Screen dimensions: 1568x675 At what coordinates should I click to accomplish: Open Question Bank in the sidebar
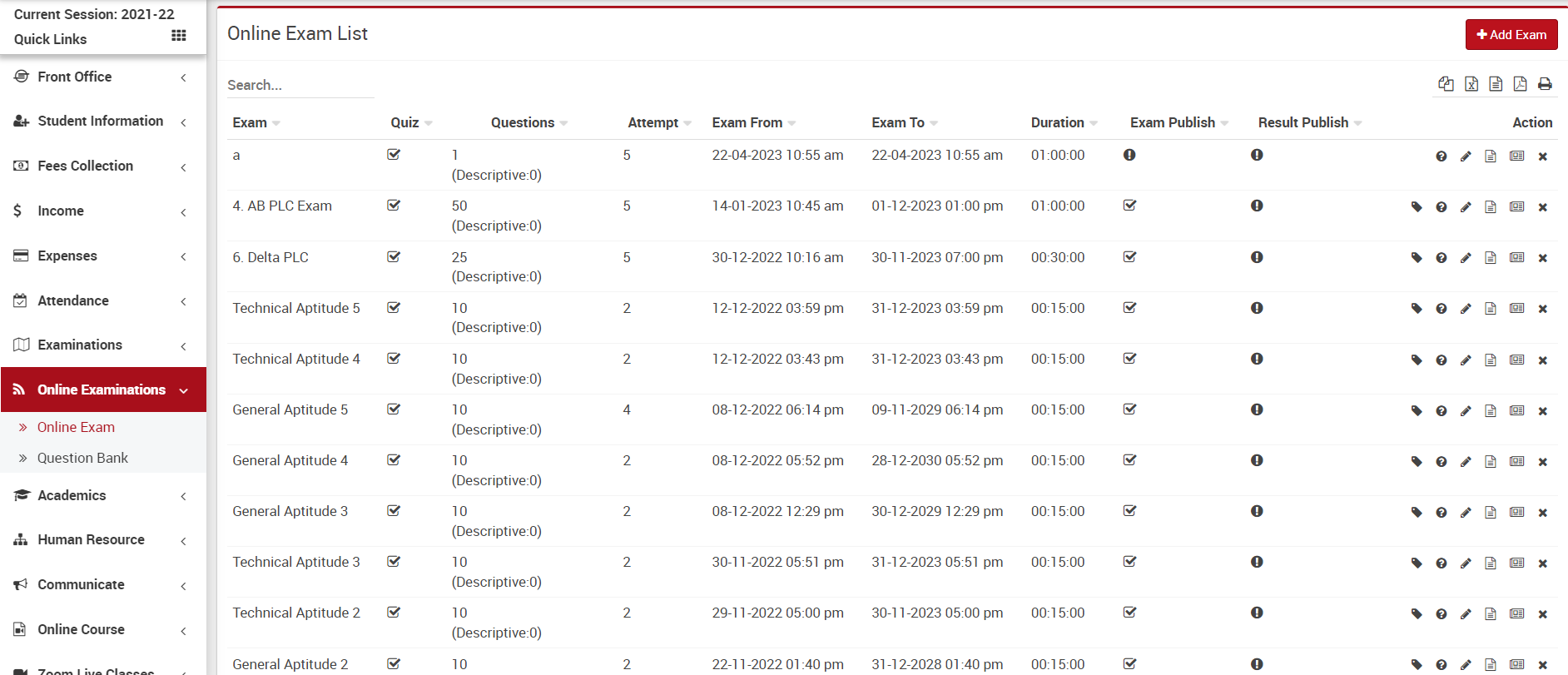click(82, 458)
